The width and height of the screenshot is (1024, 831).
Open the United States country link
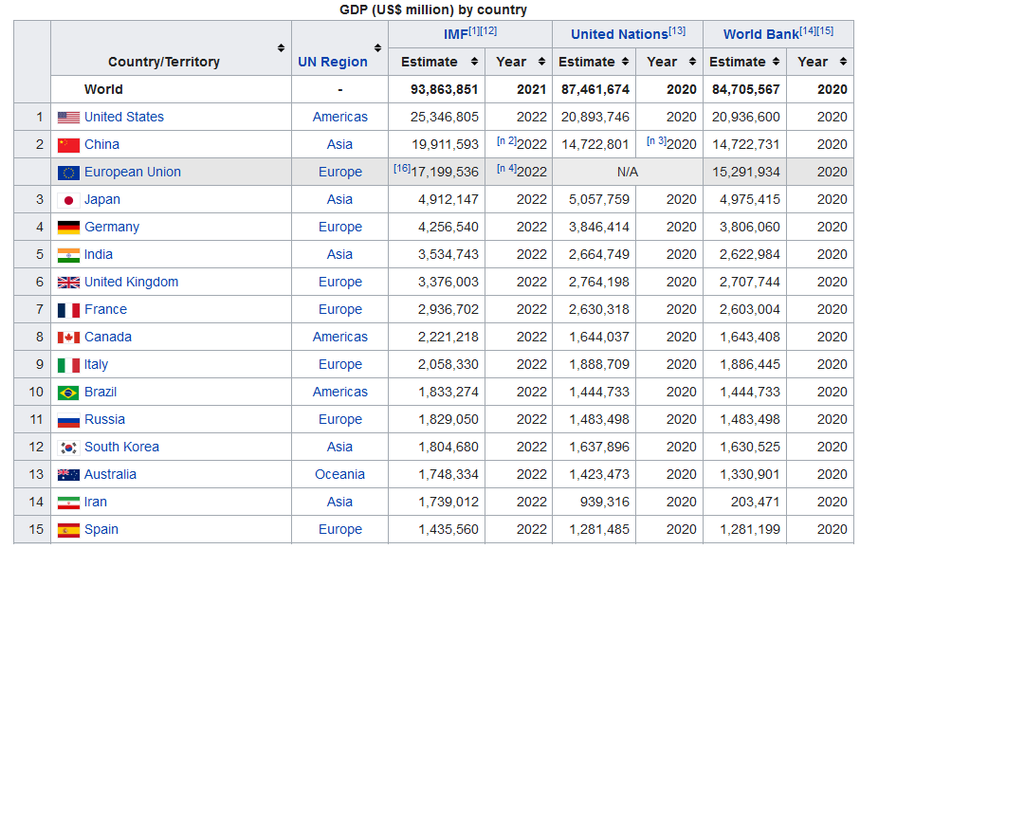click(124, 117)
